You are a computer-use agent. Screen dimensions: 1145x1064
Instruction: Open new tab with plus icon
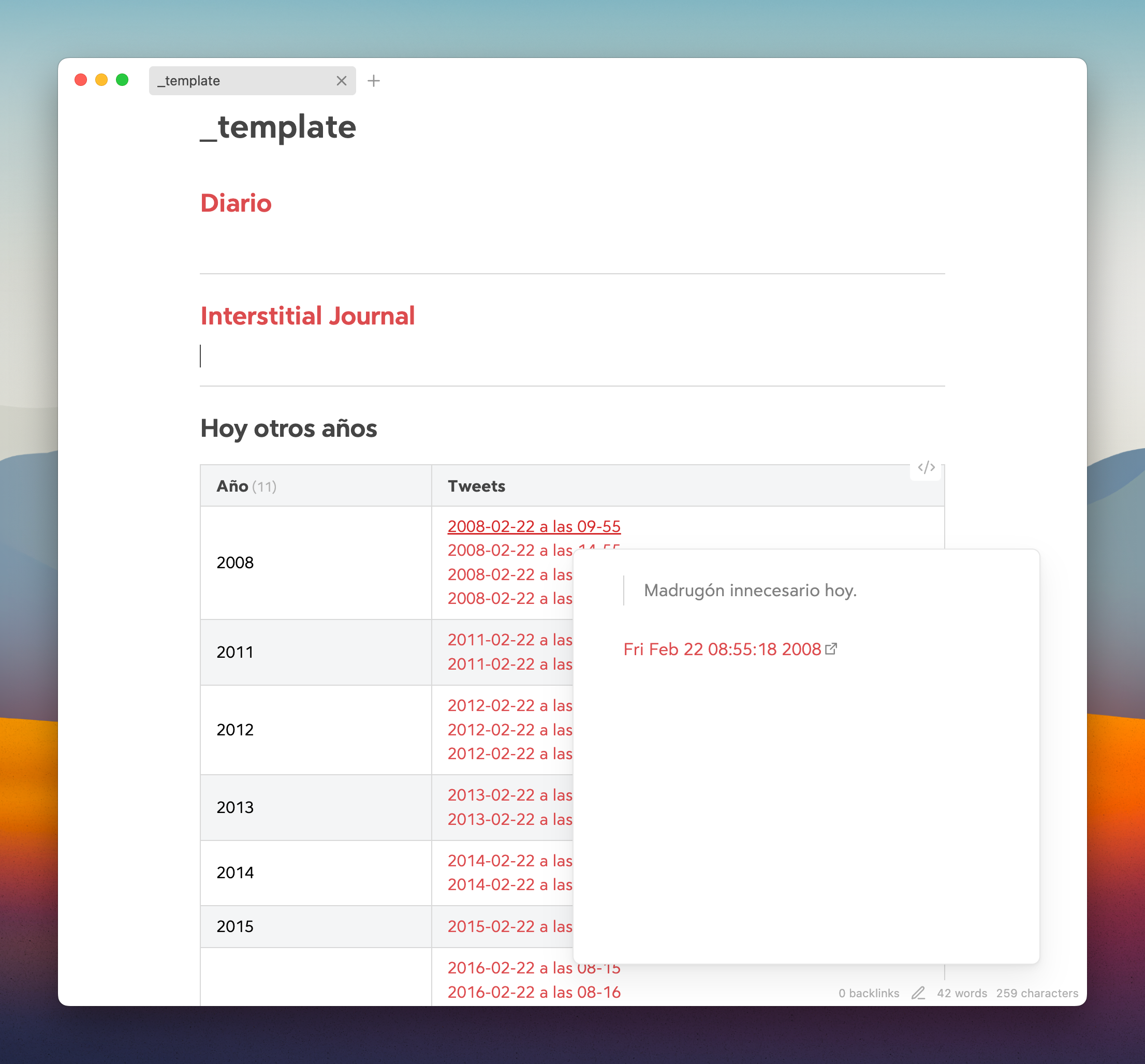tap(374, 81)
